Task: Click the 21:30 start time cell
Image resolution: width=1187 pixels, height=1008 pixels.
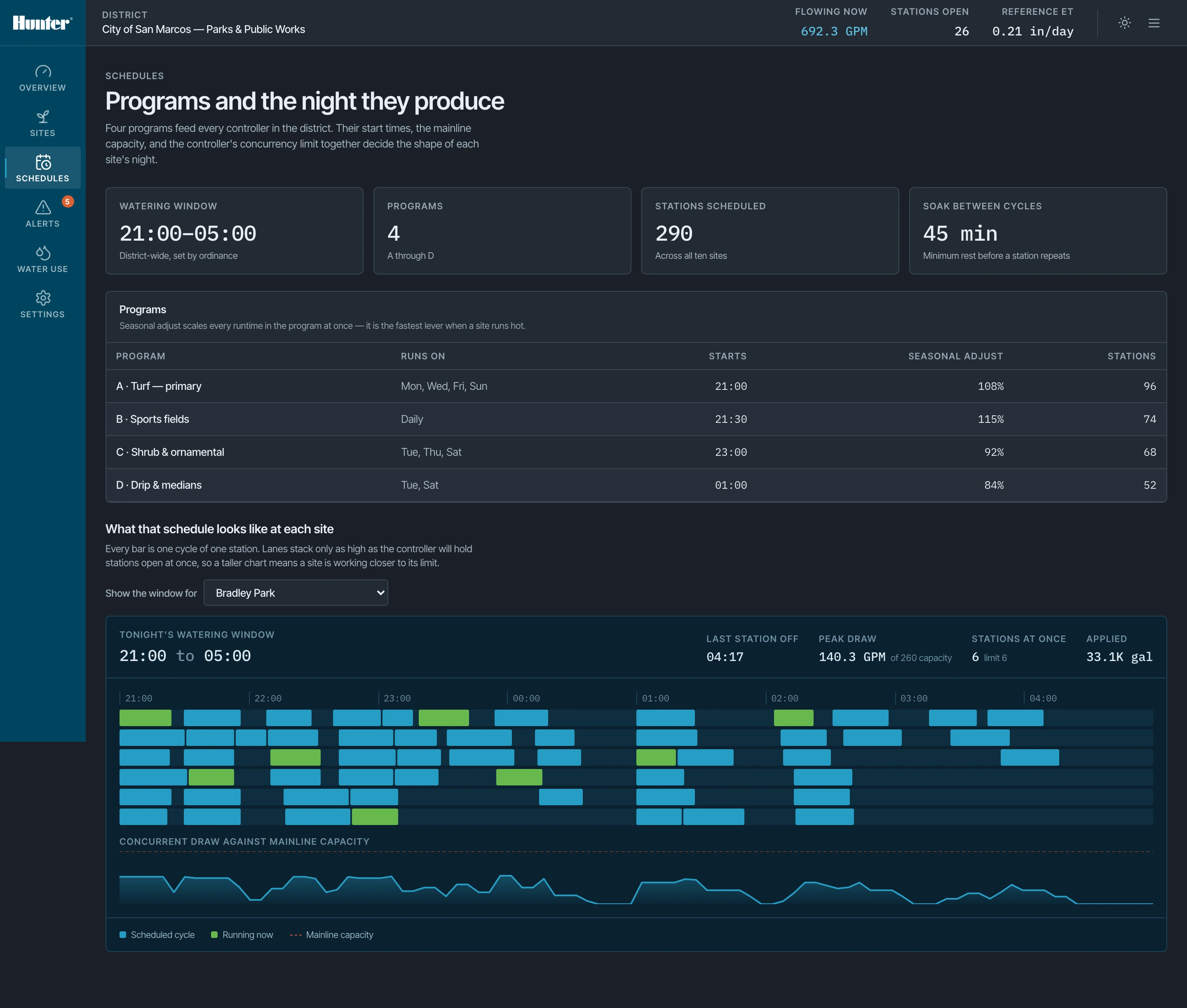Action: pos(731,419)
